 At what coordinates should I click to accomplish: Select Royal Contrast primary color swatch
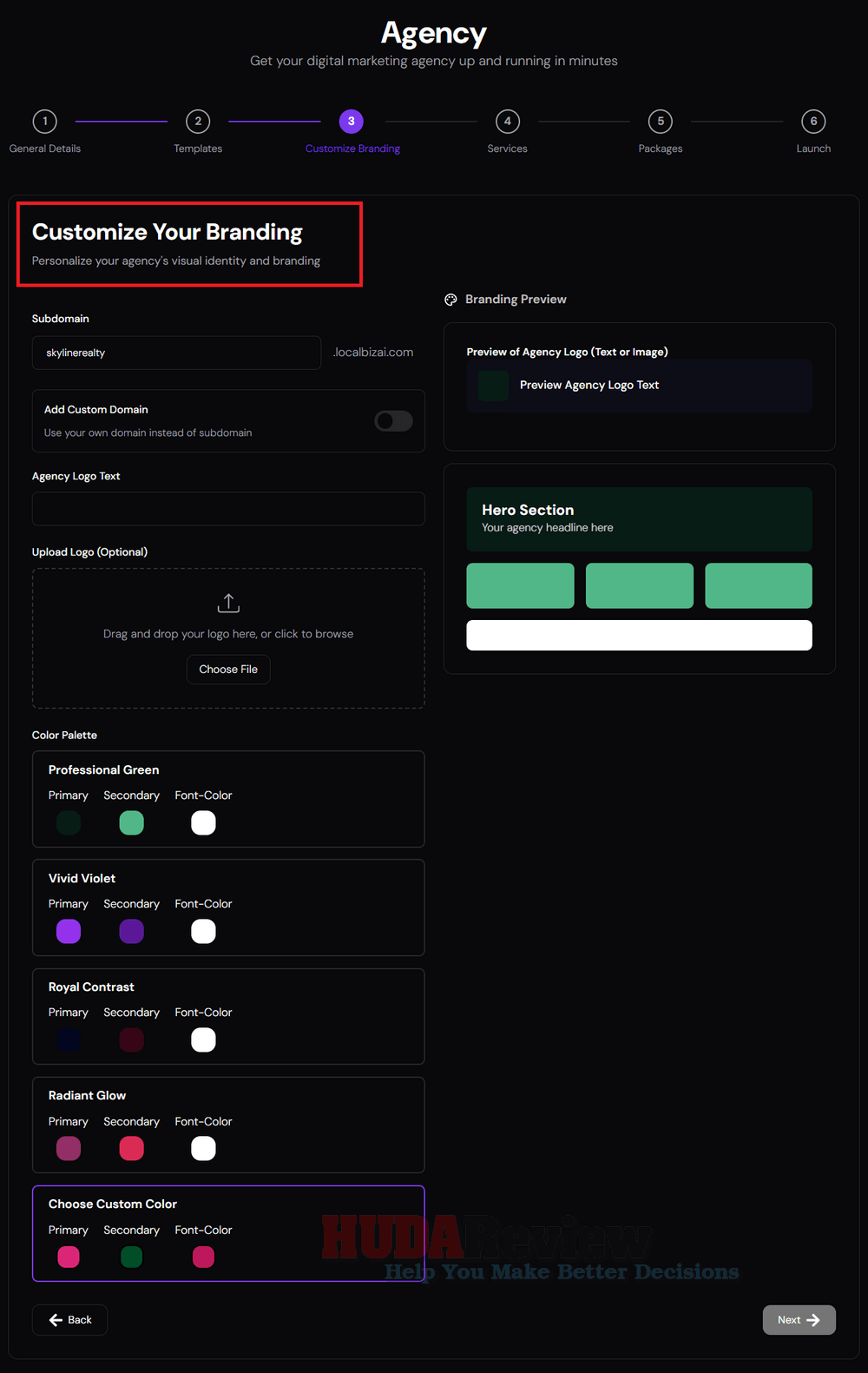pos(69,1040)
